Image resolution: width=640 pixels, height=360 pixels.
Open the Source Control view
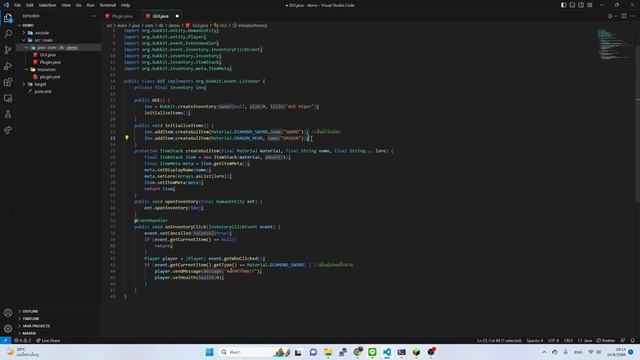point(8,50)
